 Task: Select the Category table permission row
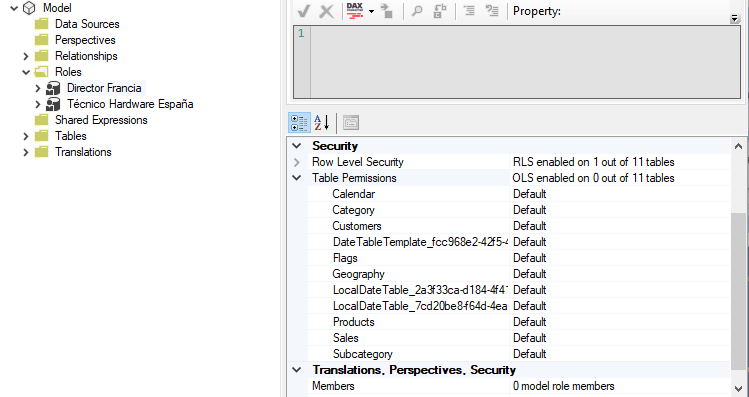point(519,210)
